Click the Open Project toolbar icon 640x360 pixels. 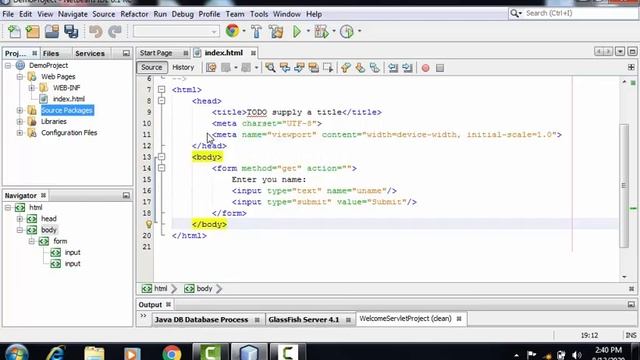point(52,31)
